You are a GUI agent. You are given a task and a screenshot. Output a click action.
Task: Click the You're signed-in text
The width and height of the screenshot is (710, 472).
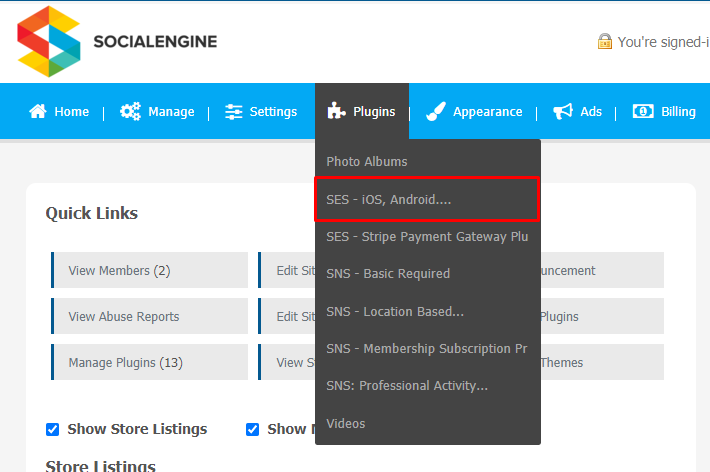pos(663,42)
